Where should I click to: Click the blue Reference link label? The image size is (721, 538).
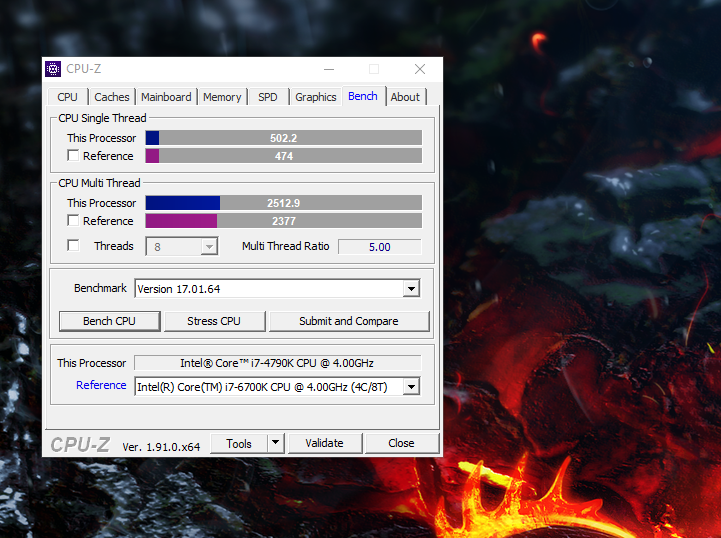(x=101, y=385)
